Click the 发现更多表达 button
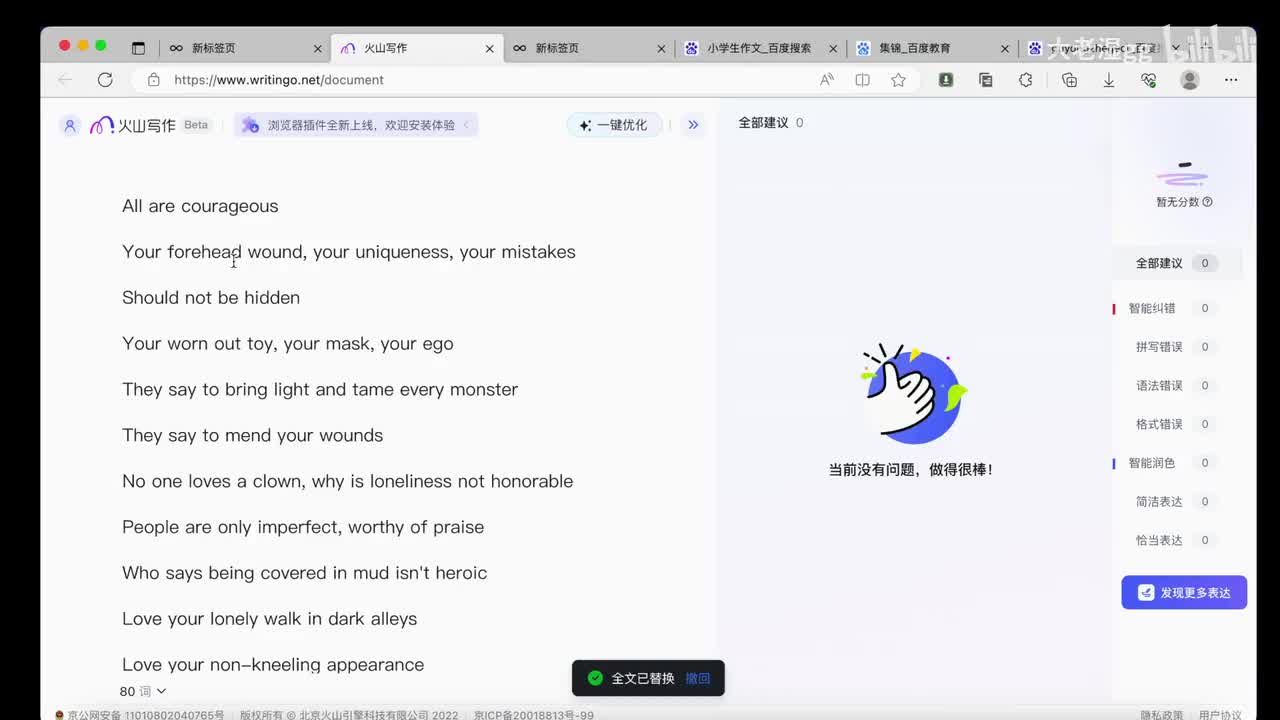 [1184, 592]
